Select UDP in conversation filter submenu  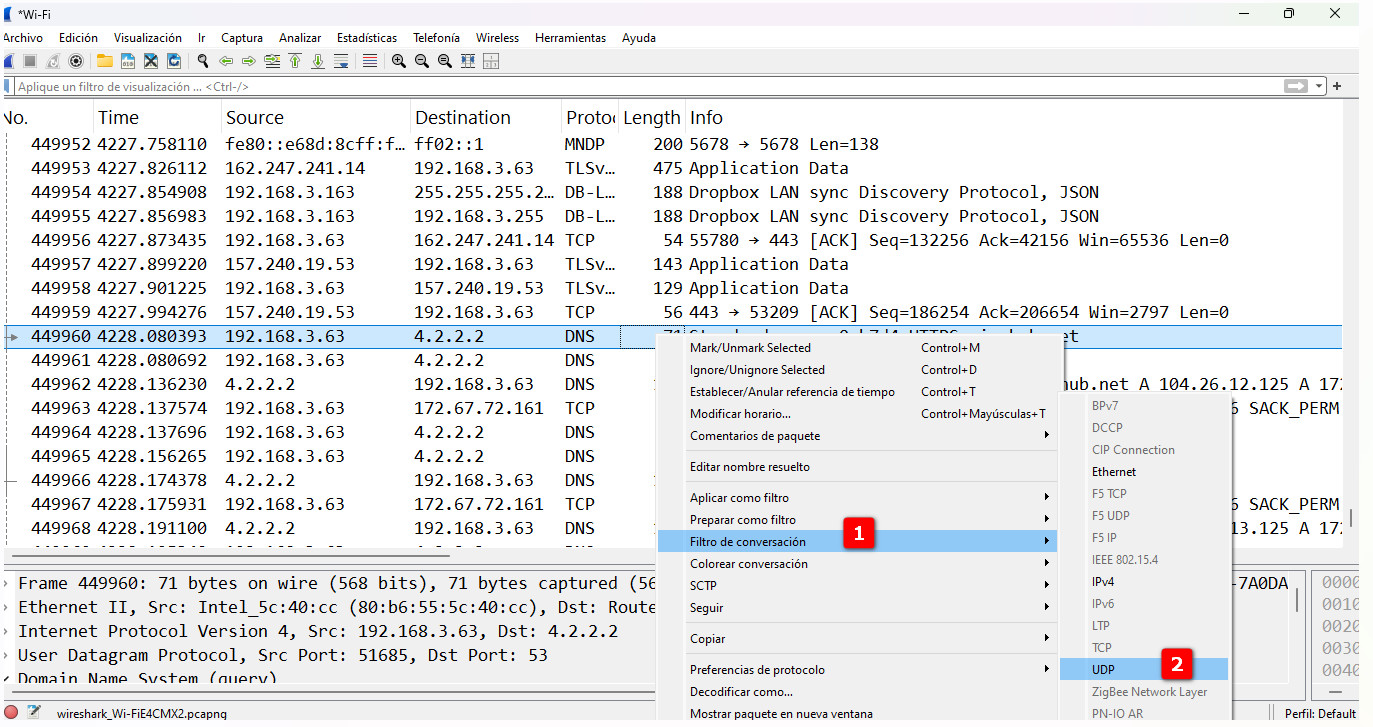coord(1104,668)
